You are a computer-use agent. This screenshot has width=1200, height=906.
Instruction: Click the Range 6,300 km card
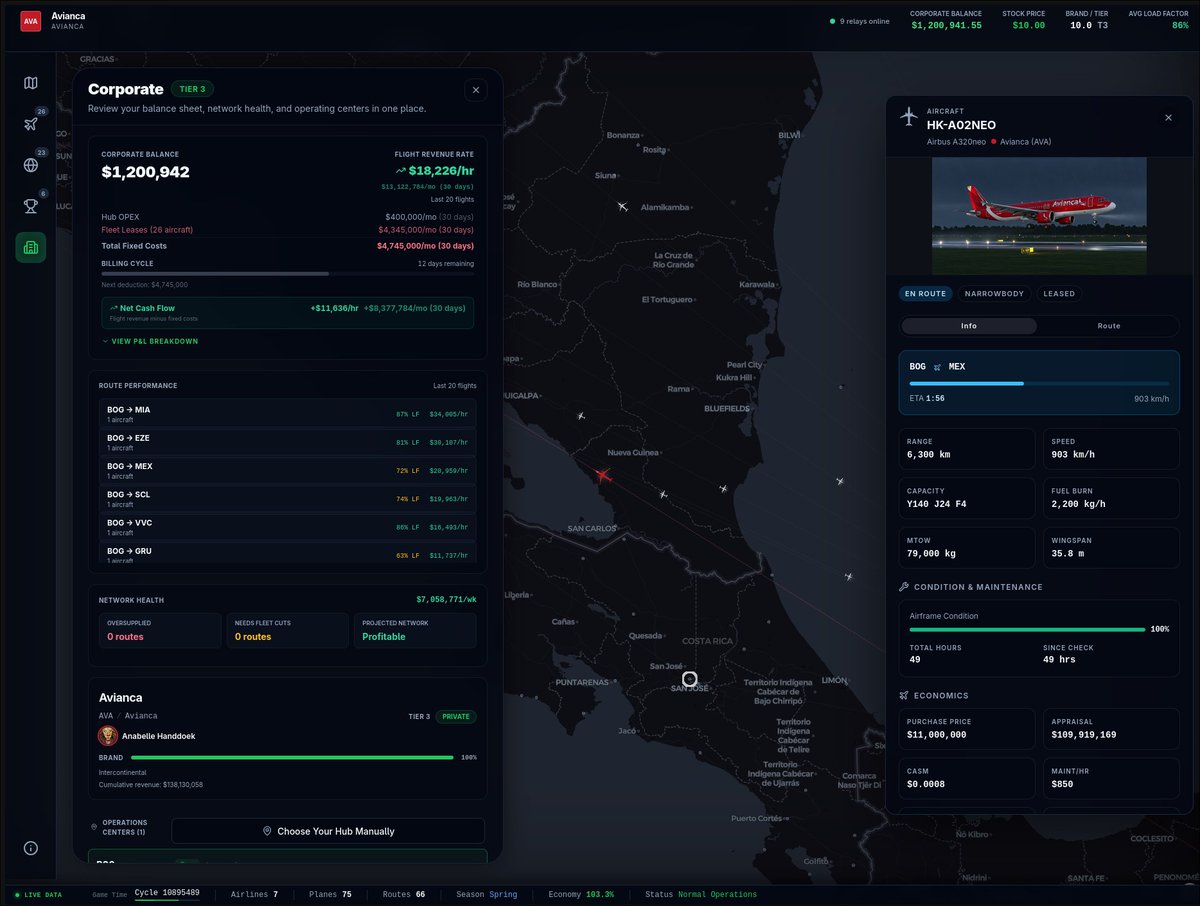[x=967, y=449]
